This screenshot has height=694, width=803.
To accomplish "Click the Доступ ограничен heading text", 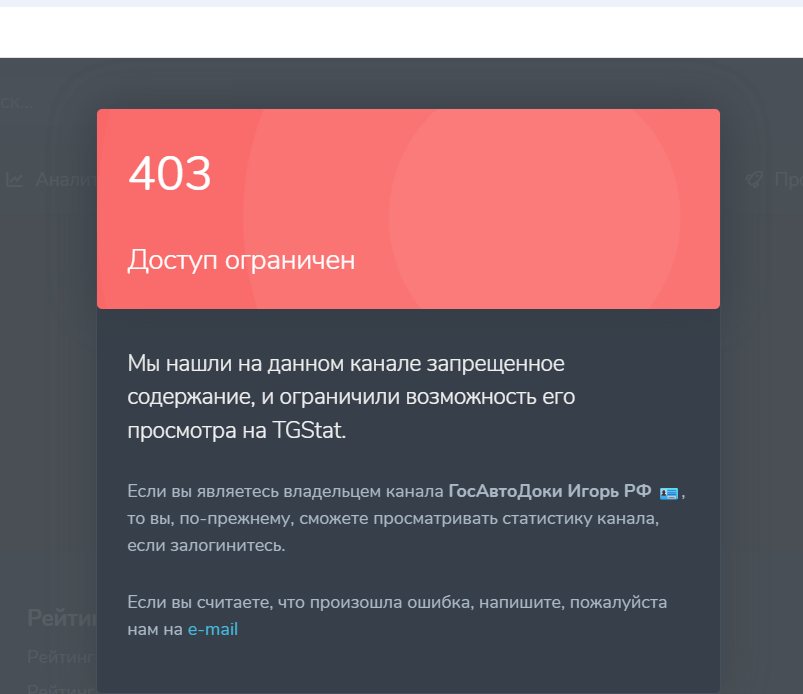I will (241, 261).
